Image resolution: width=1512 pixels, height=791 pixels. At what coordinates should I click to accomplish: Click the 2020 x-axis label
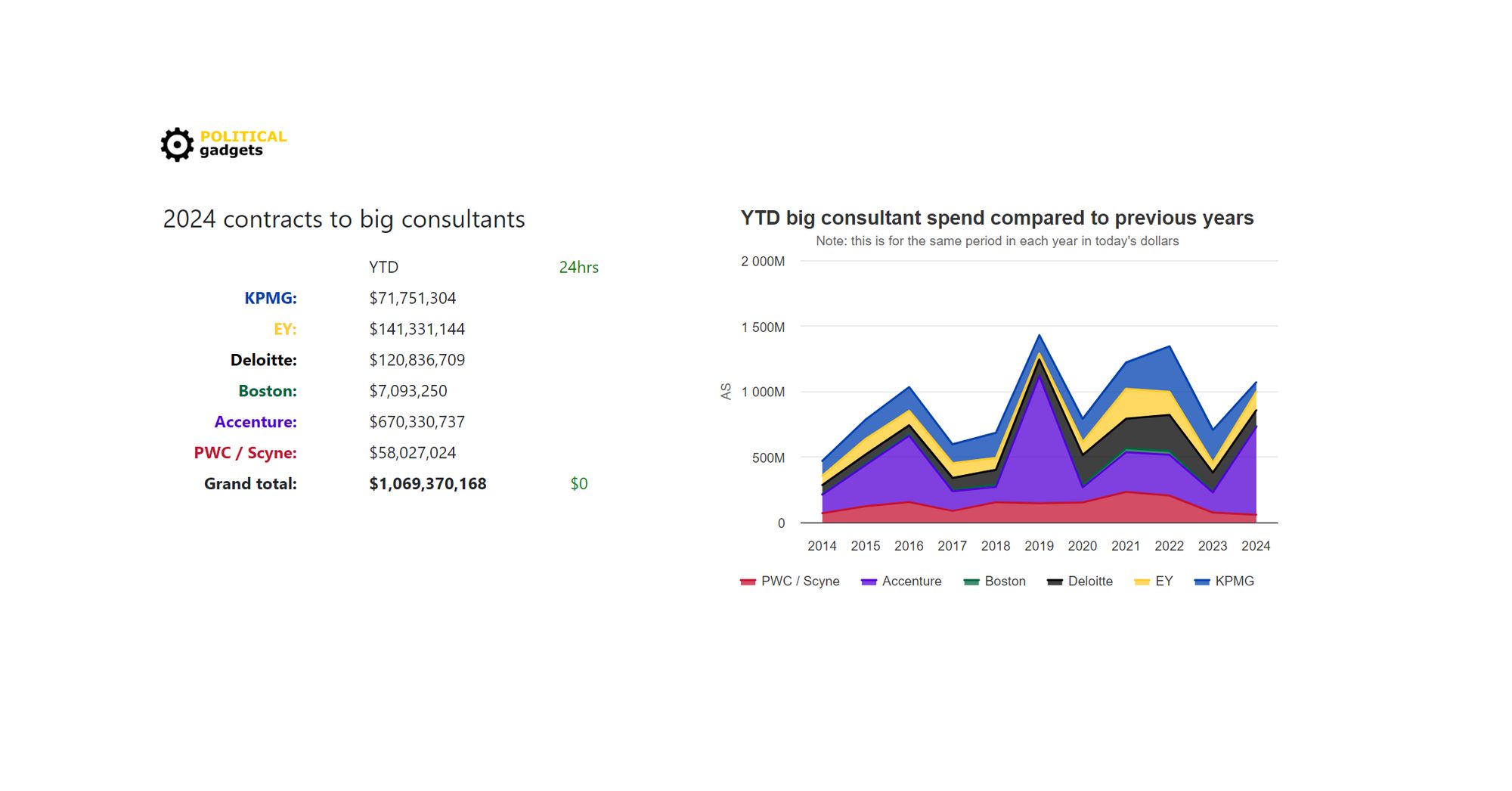click(1083, 546)
